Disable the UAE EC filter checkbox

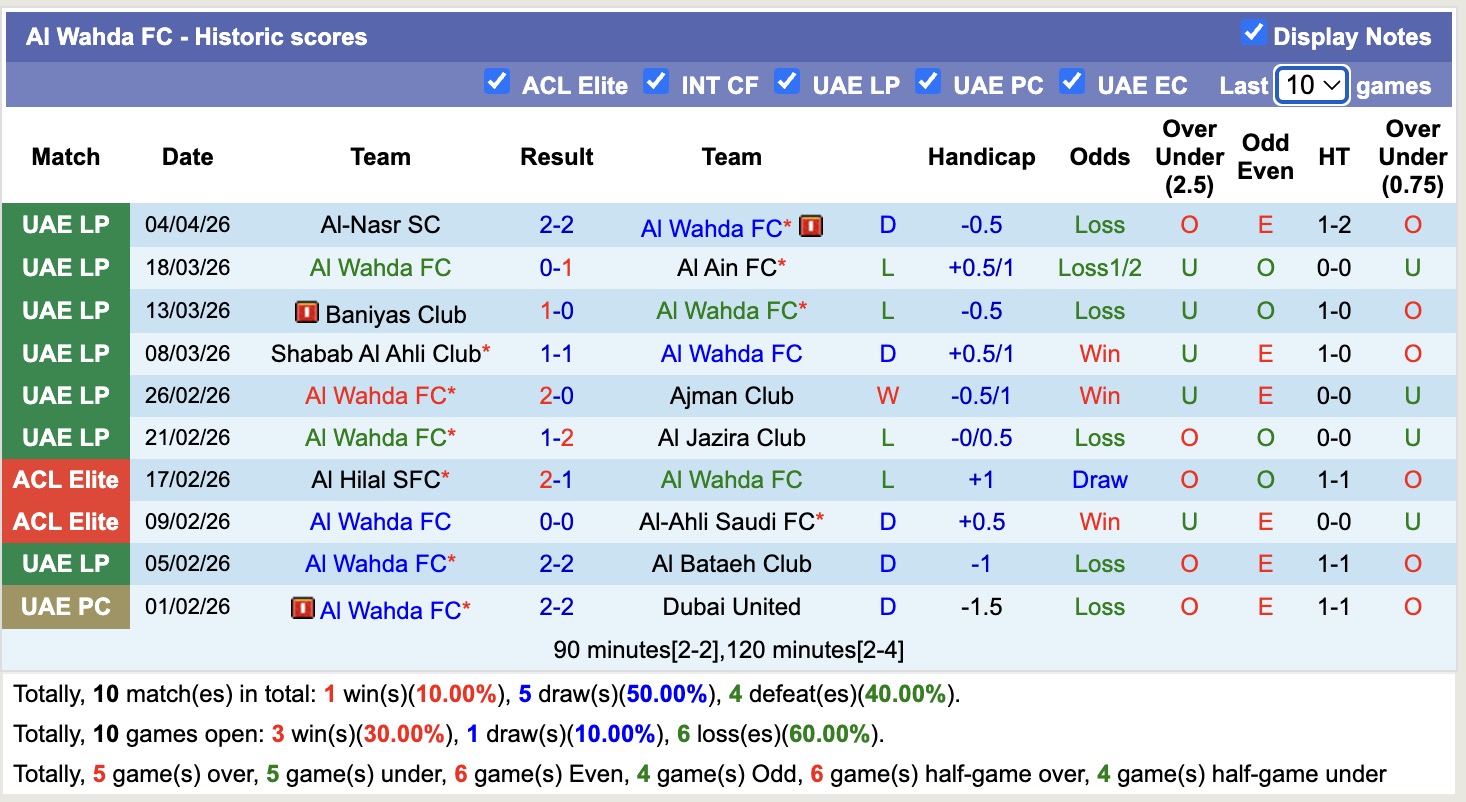pos(1072,82)
